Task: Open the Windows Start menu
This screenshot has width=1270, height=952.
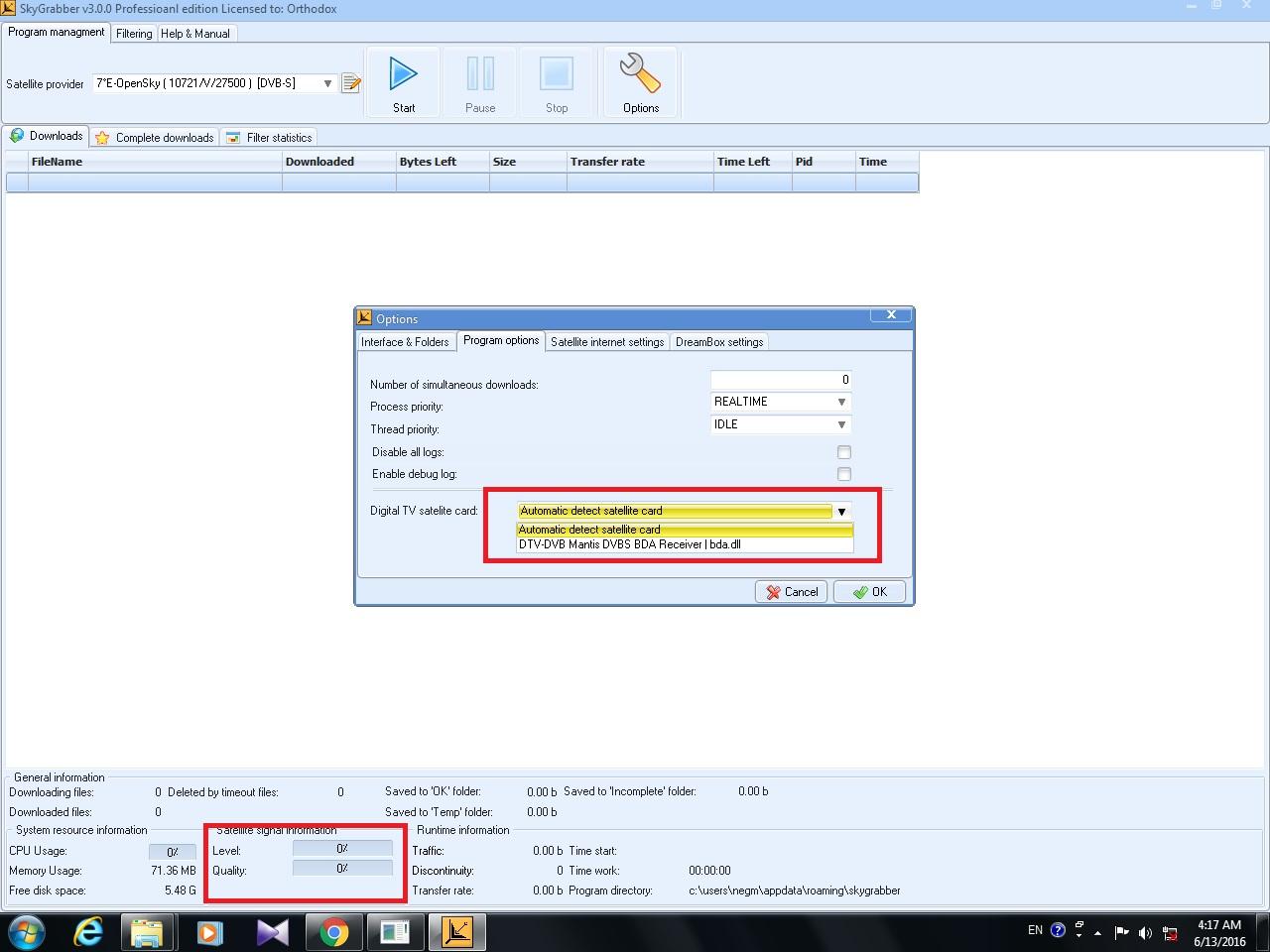Action: (27, 932)
